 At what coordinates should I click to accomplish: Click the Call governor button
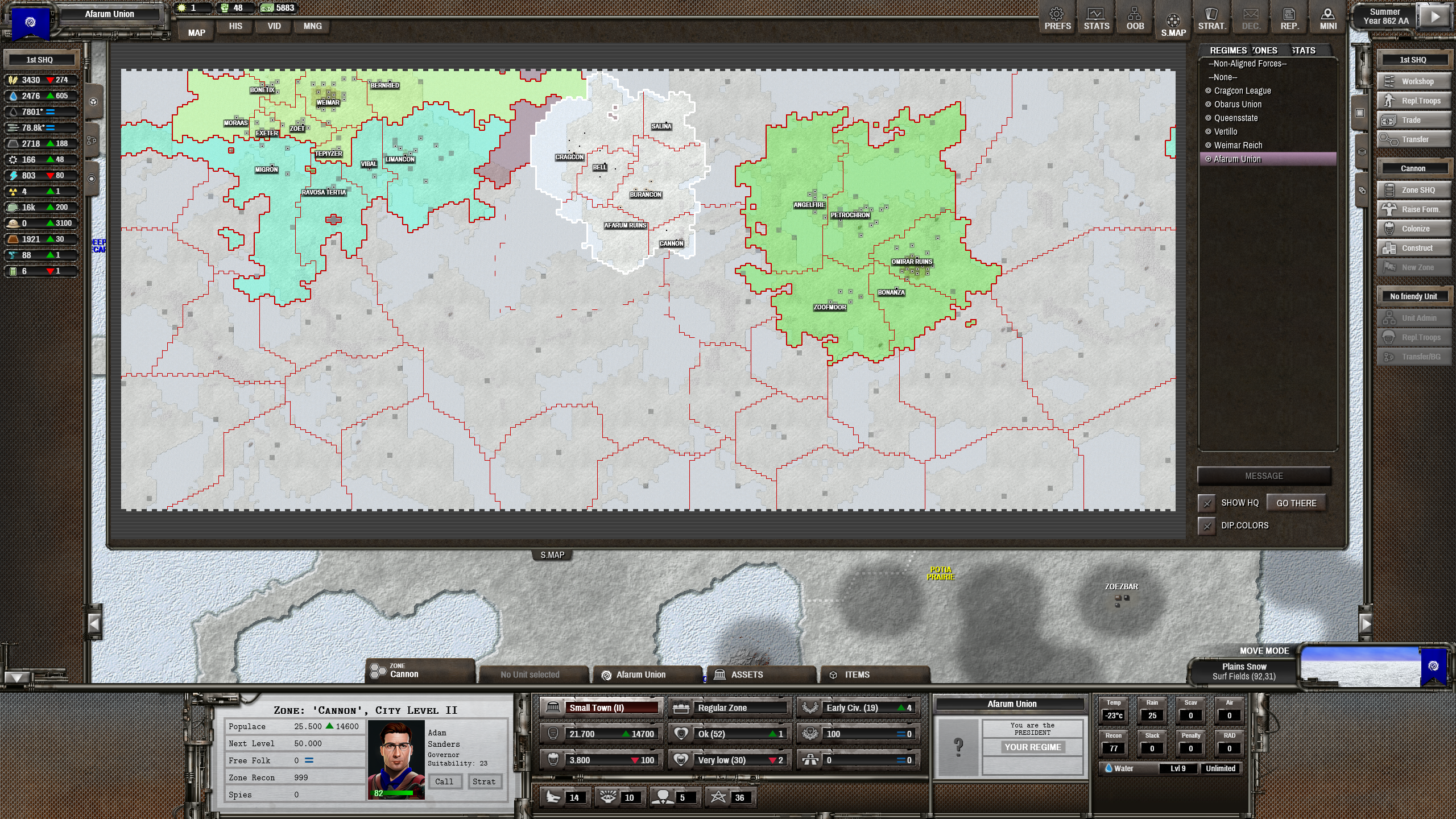(x=444, y=781)
